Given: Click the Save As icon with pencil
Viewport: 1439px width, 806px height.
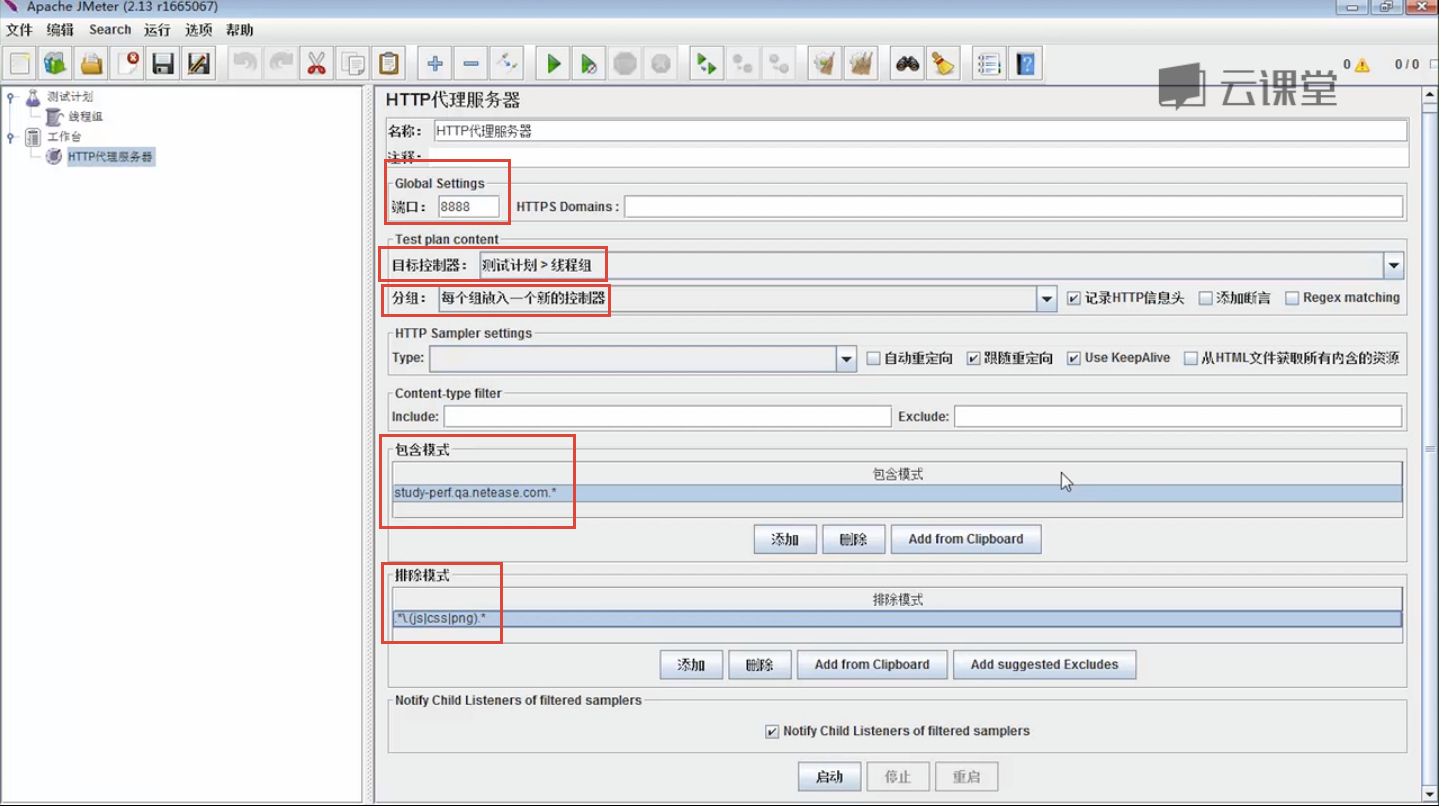Looking at the screenshot, I should click(x=199, y=64).
